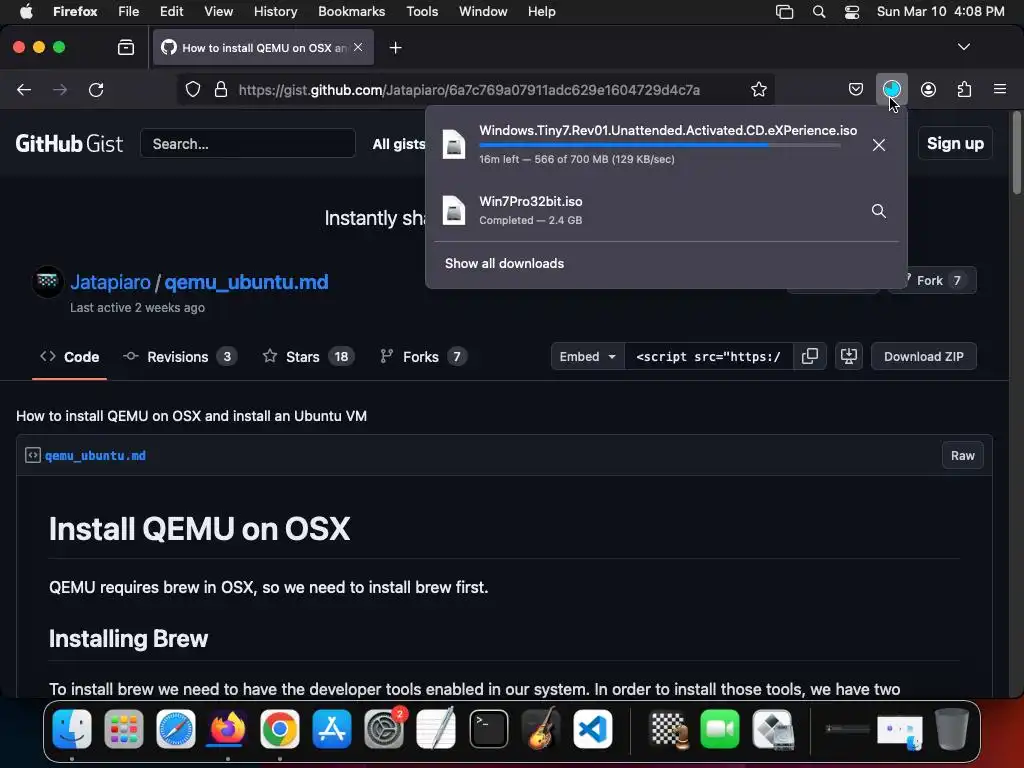Open the History menu
This screenshot has height=768, width=1024.
[x=275, y=11]
